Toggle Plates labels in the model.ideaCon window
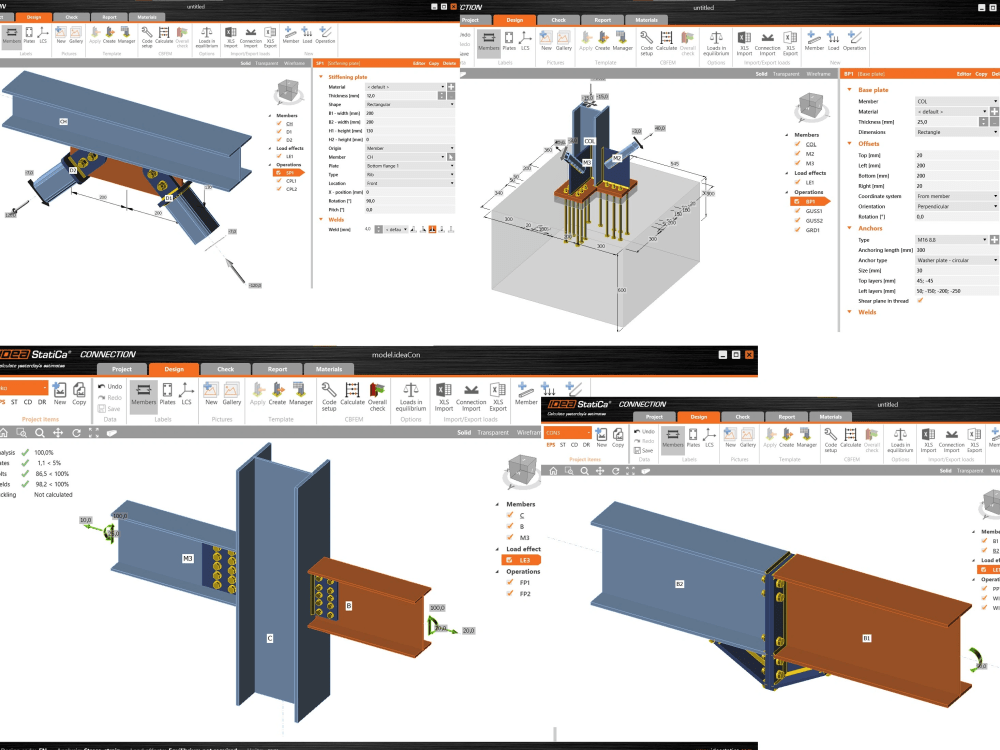Screen dimensions: 1000x750 (167, 393)
